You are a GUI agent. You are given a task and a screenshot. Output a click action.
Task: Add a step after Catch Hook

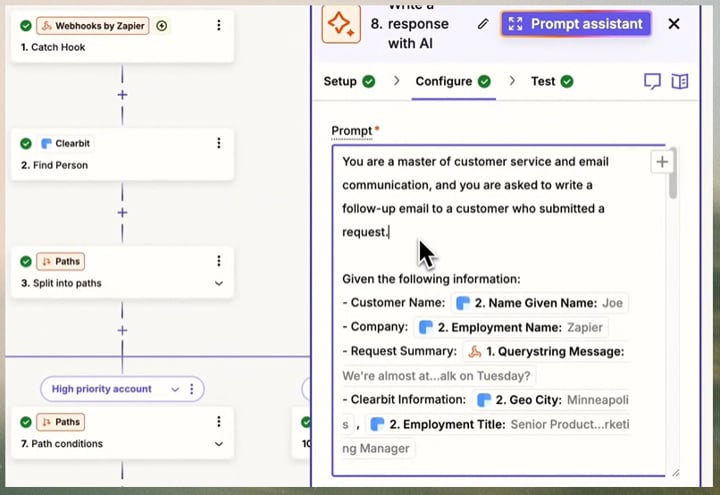[122, 95]
